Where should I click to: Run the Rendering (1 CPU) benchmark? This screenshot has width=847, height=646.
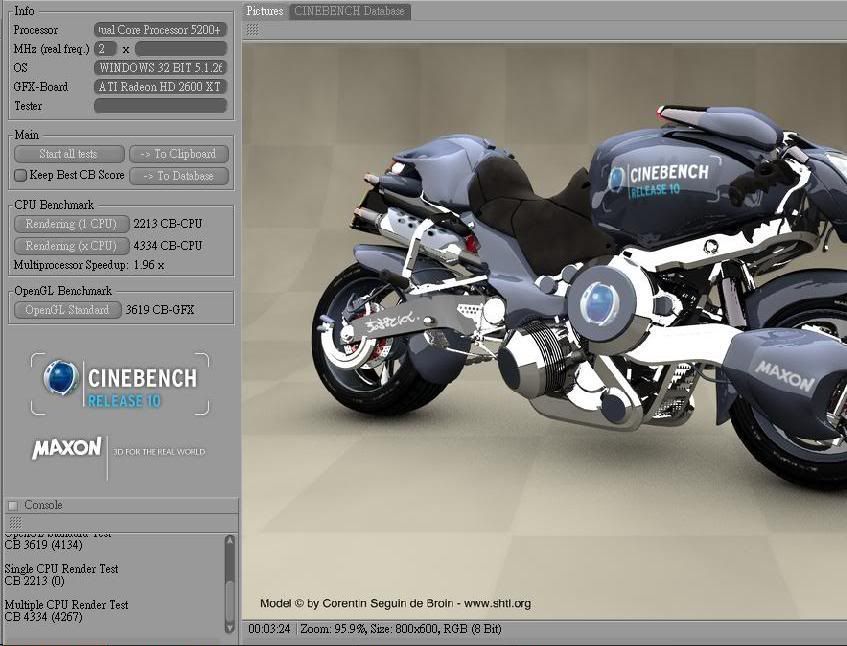tap(71, 224)
